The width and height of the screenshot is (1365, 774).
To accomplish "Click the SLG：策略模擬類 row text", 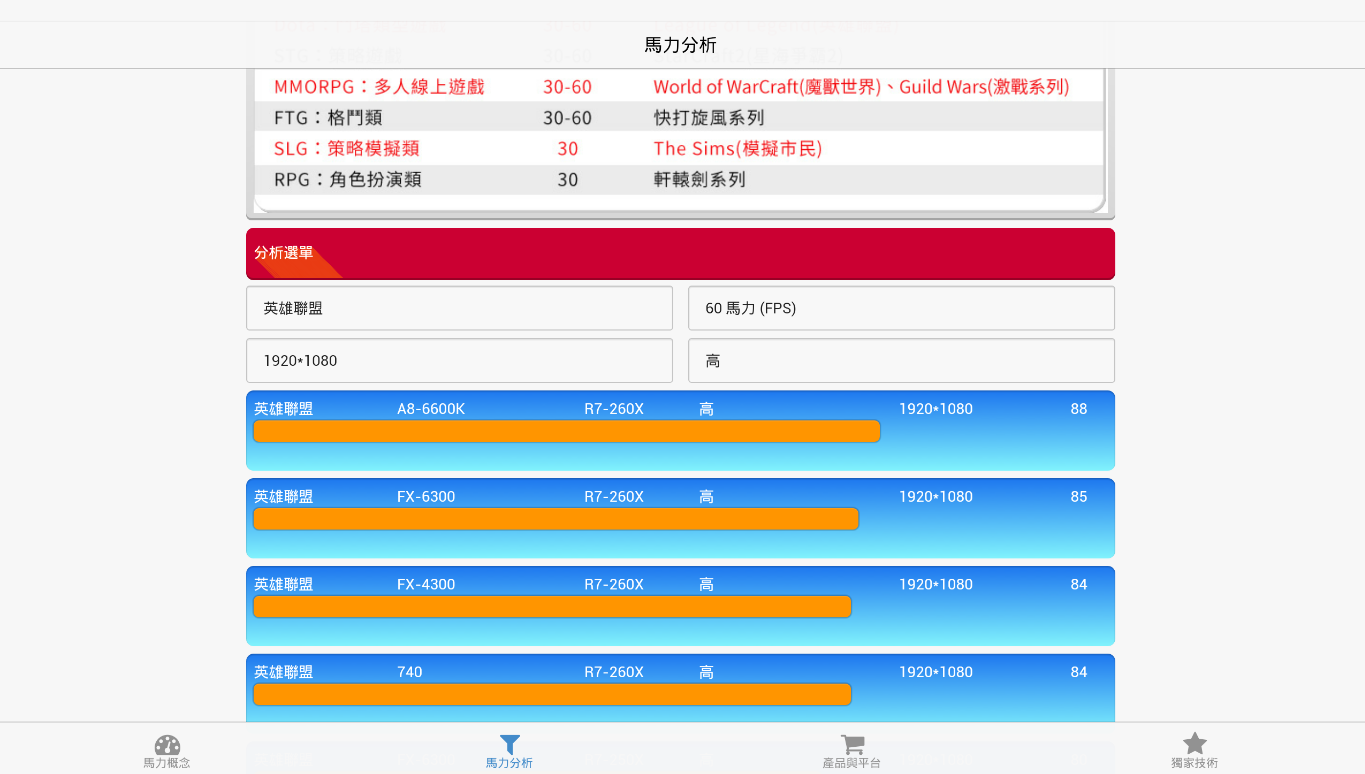I will (x=347, y=149).
